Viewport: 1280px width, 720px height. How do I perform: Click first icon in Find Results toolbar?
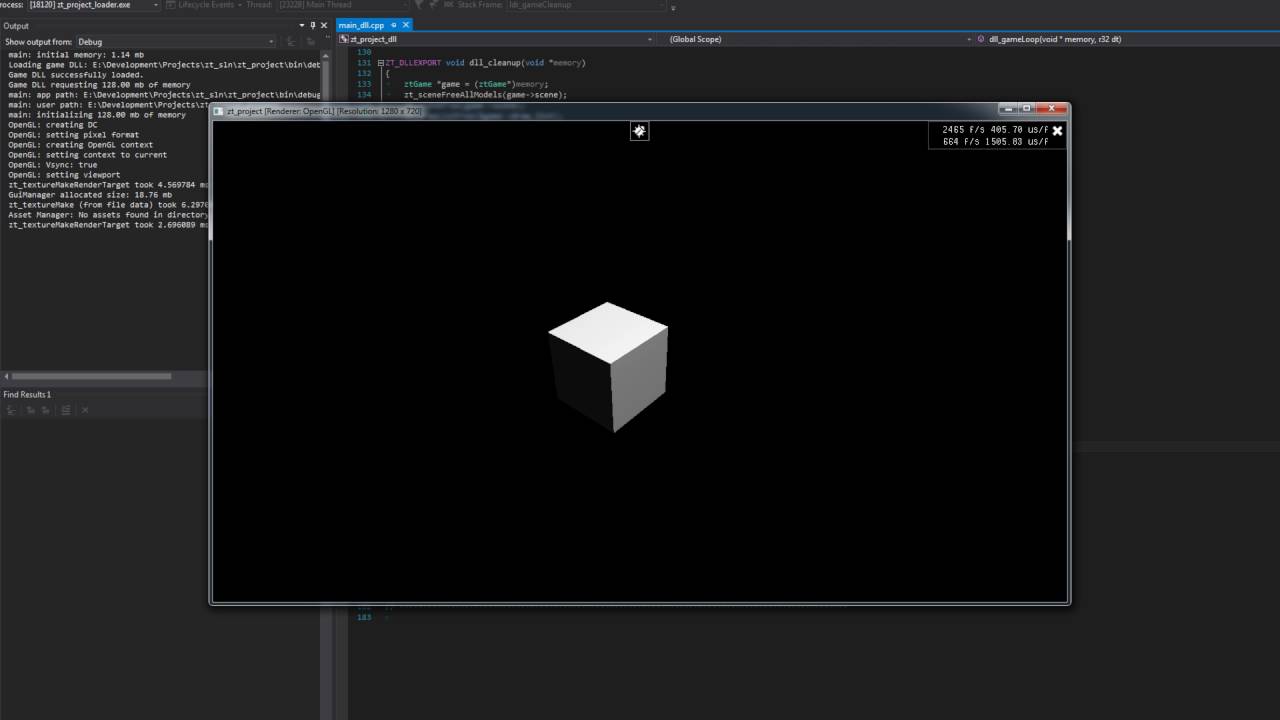point(12,410)
